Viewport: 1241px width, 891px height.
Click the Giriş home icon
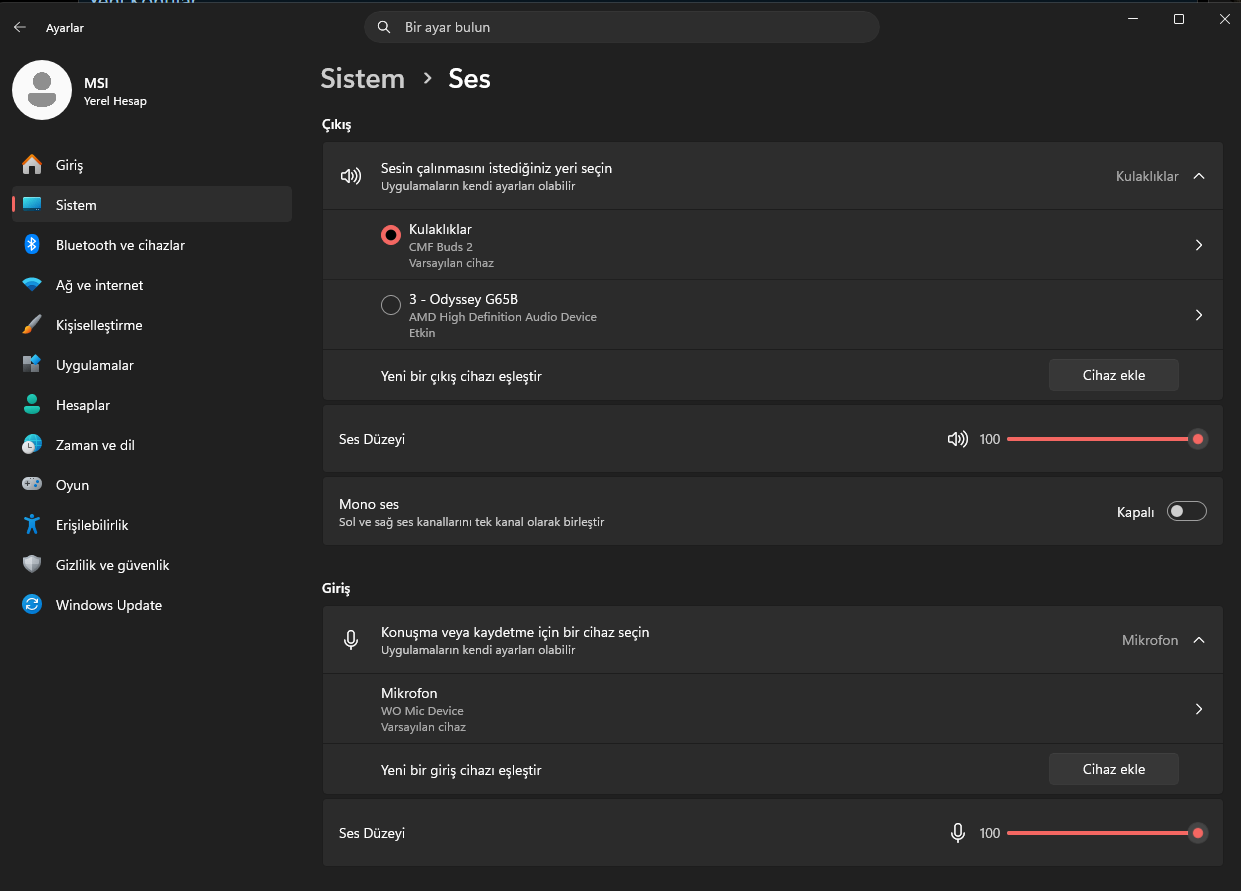coord(32,165)
